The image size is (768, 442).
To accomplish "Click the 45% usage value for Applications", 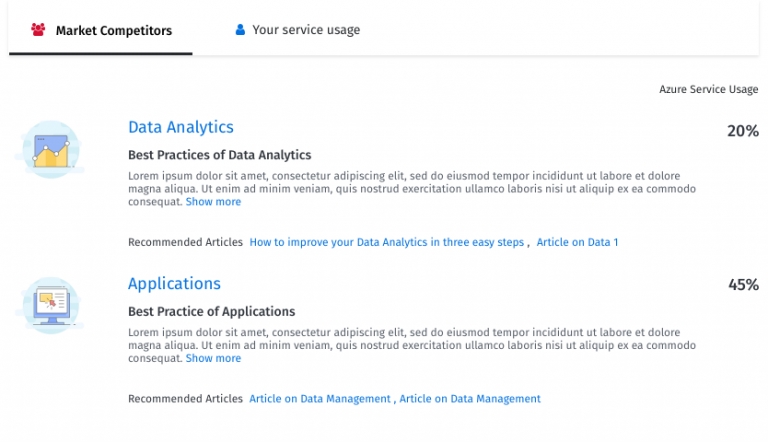I will pos(742,285).
